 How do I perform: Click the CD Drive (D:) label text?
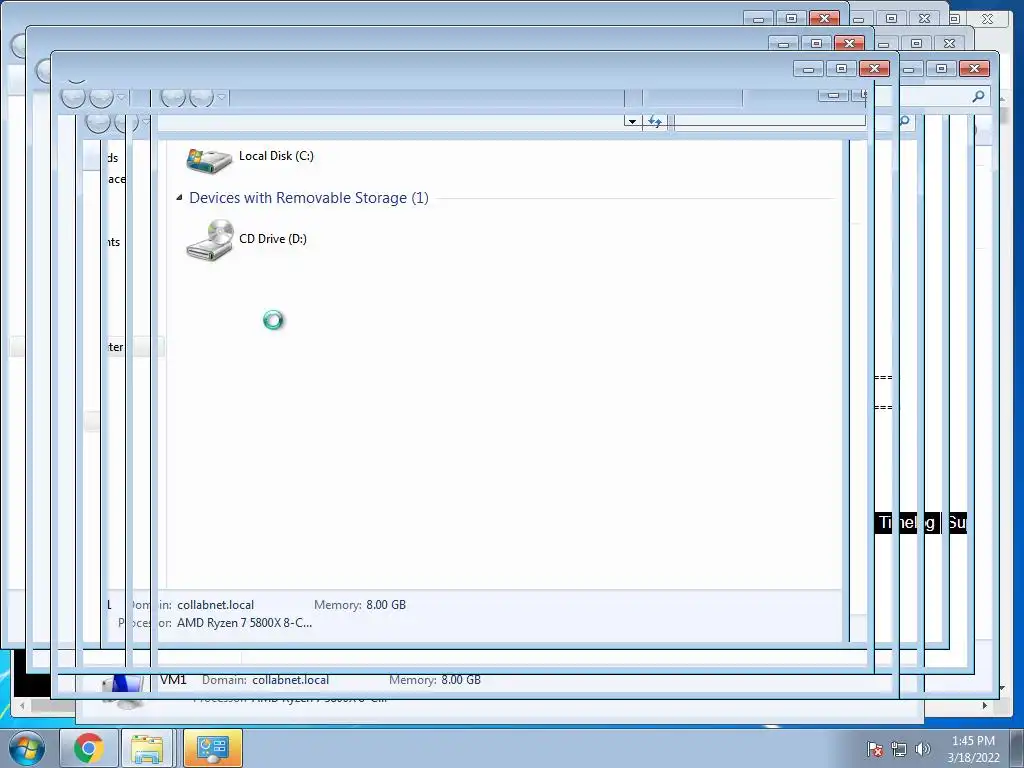tap(273, 239)
